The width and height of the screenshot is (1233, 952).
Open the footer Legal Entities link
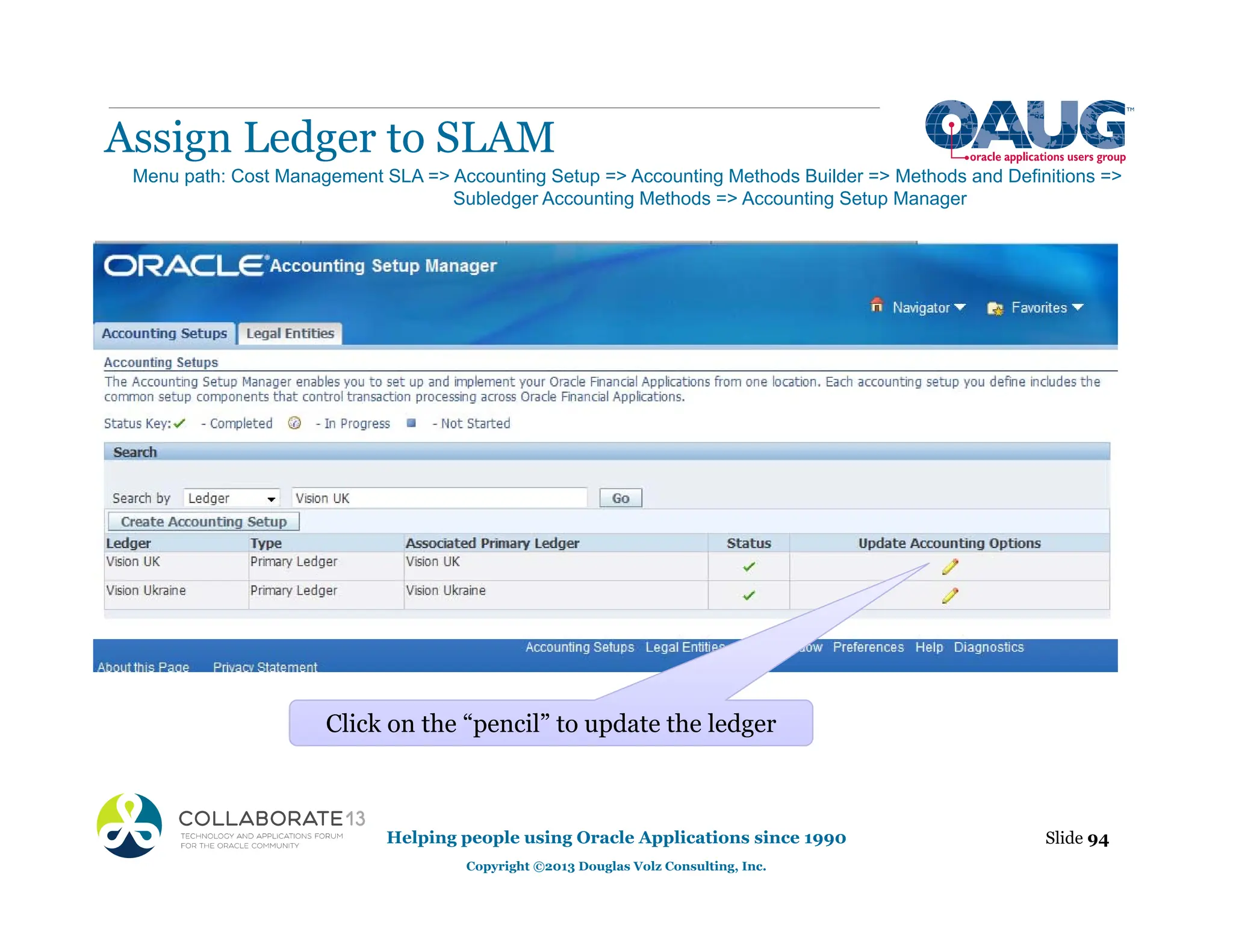[685, 648]
